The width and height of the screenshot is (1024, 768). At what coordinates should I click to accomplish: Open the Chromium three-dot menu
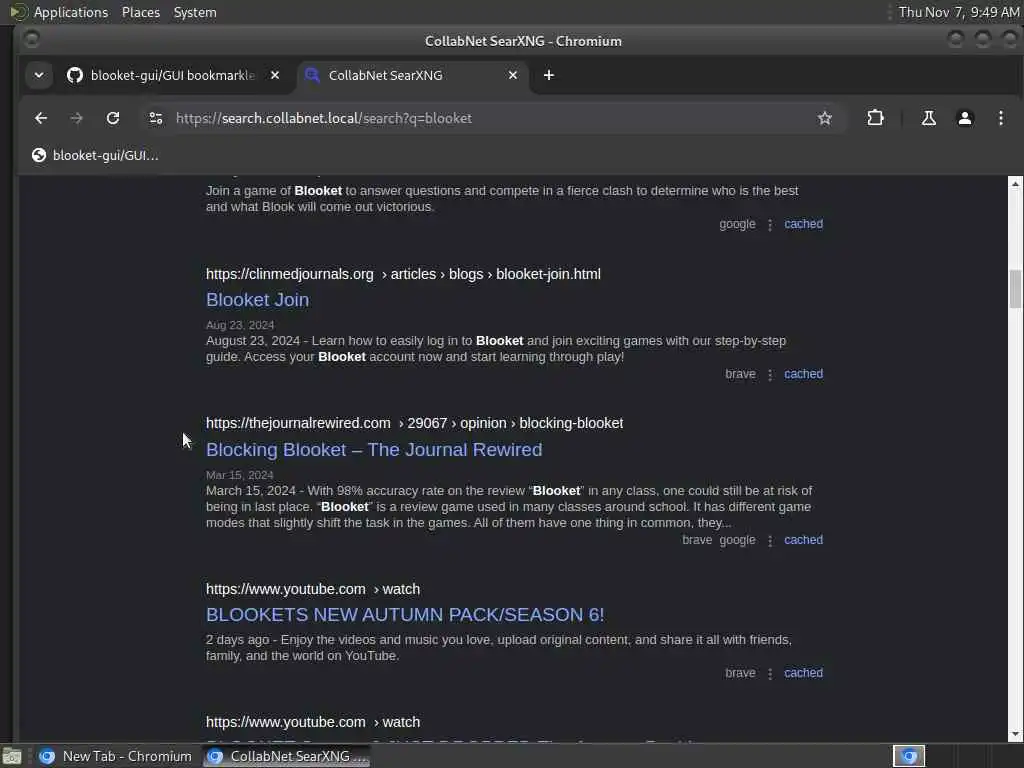click(x=1000, y=118)
